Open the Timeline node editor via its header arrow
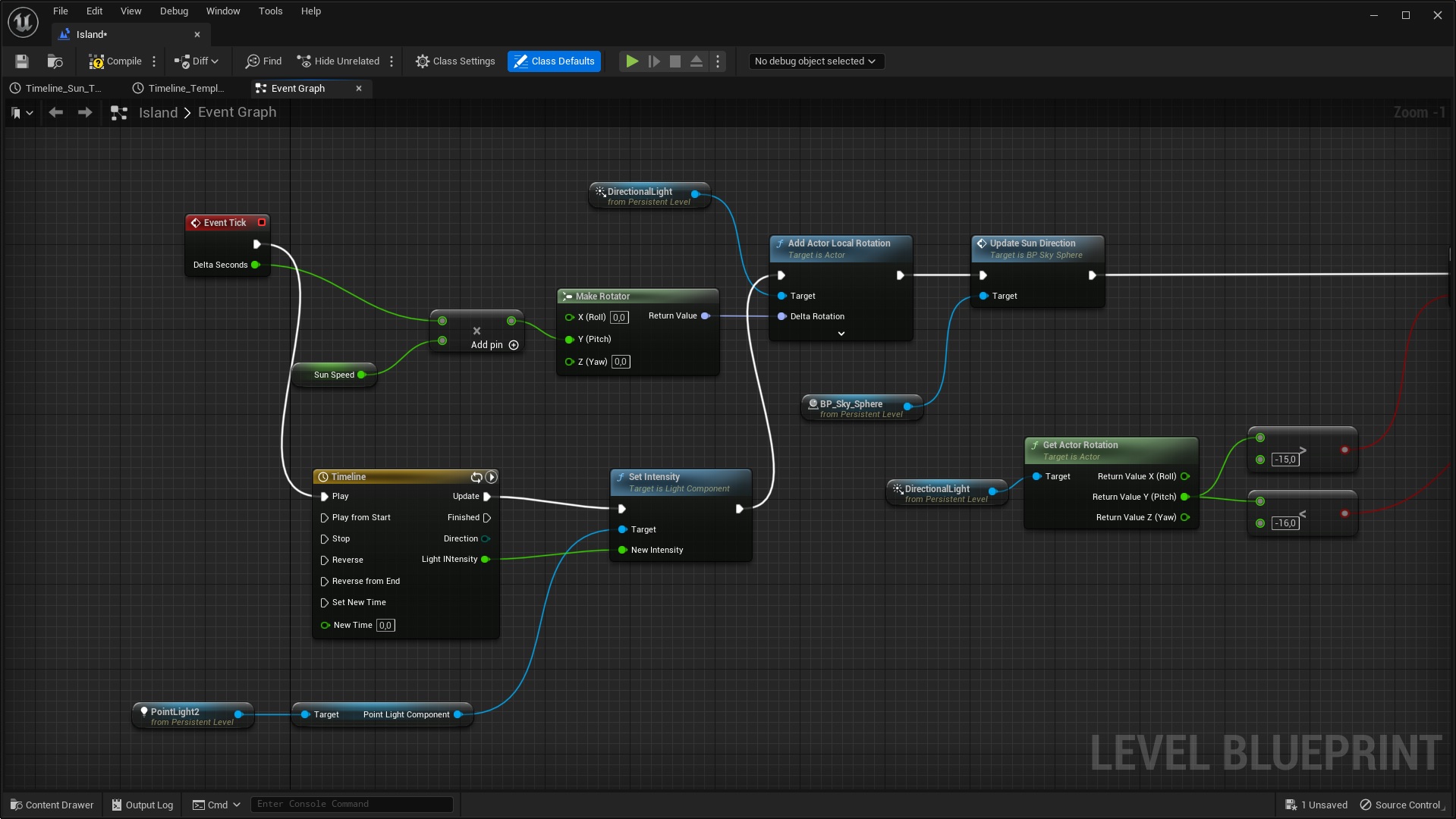Image resolution: width=1456 pixels, height=819 pixels. [492, 477]
